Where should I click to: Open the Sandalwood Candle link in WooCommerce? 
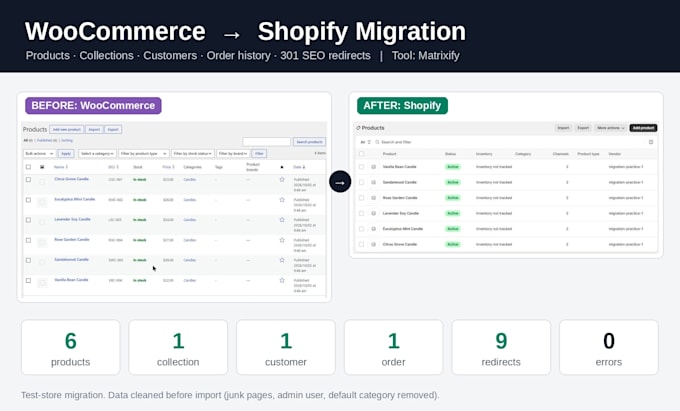tap(71, 260)
